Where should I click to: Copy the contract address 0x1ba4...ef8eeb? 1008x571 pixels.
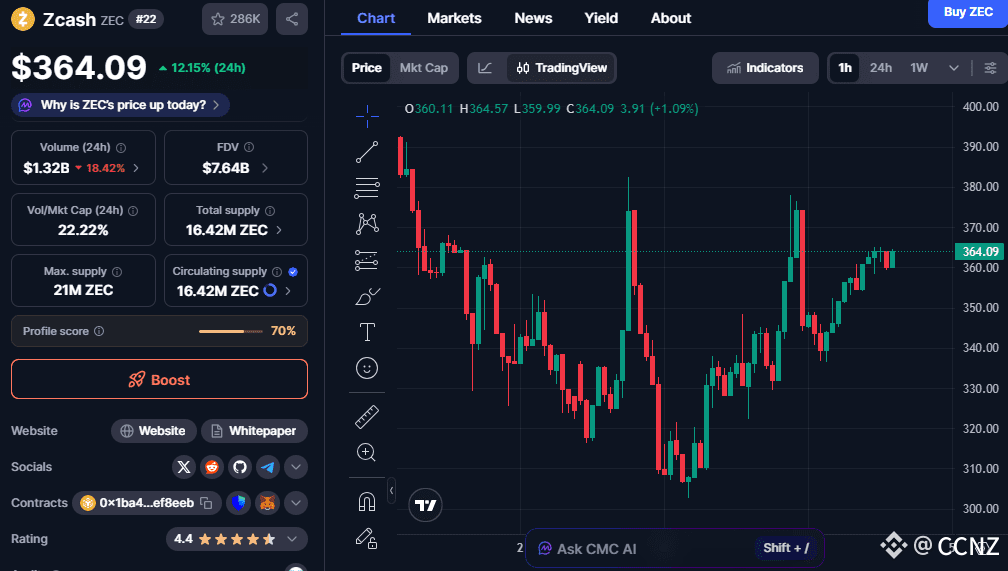206,503
